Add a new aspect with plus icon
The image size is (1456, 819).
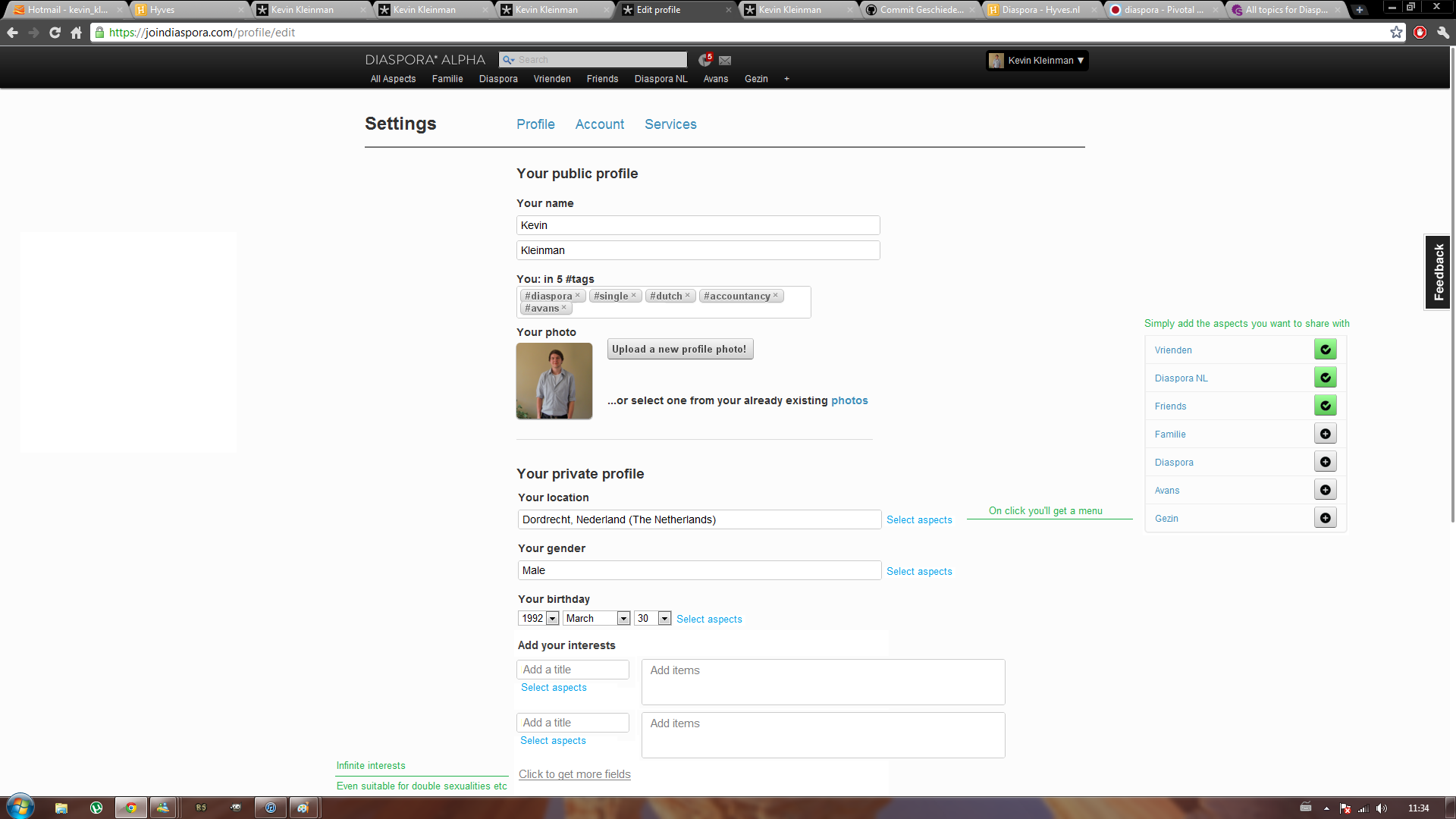click(x=786, y=79)
